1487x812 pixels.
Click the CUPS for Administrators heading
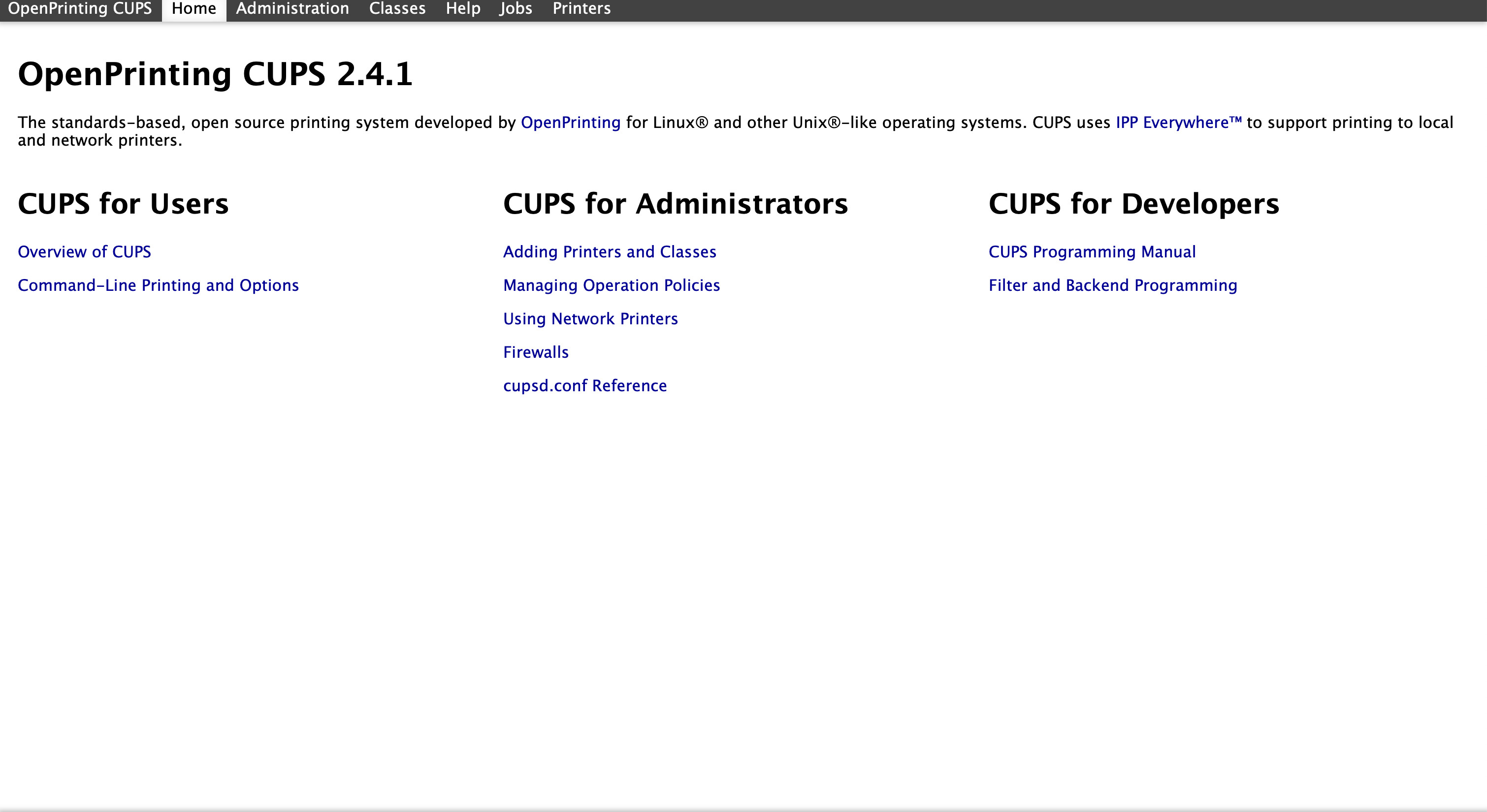(x=676, y=204)
